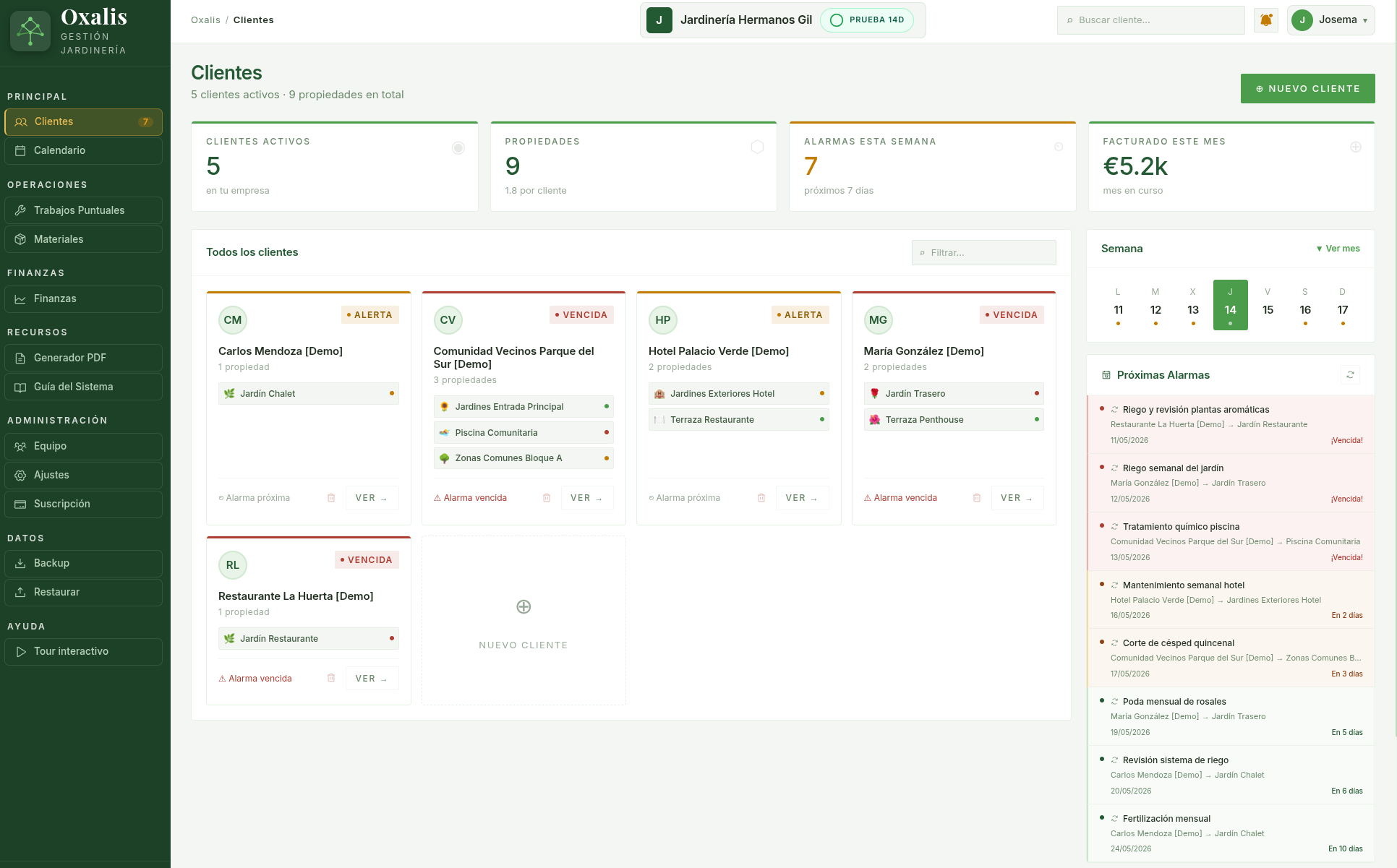Delete the Carlos Mendoza client card
Screen dimensions: 1397x868
(x=331, y=498)
